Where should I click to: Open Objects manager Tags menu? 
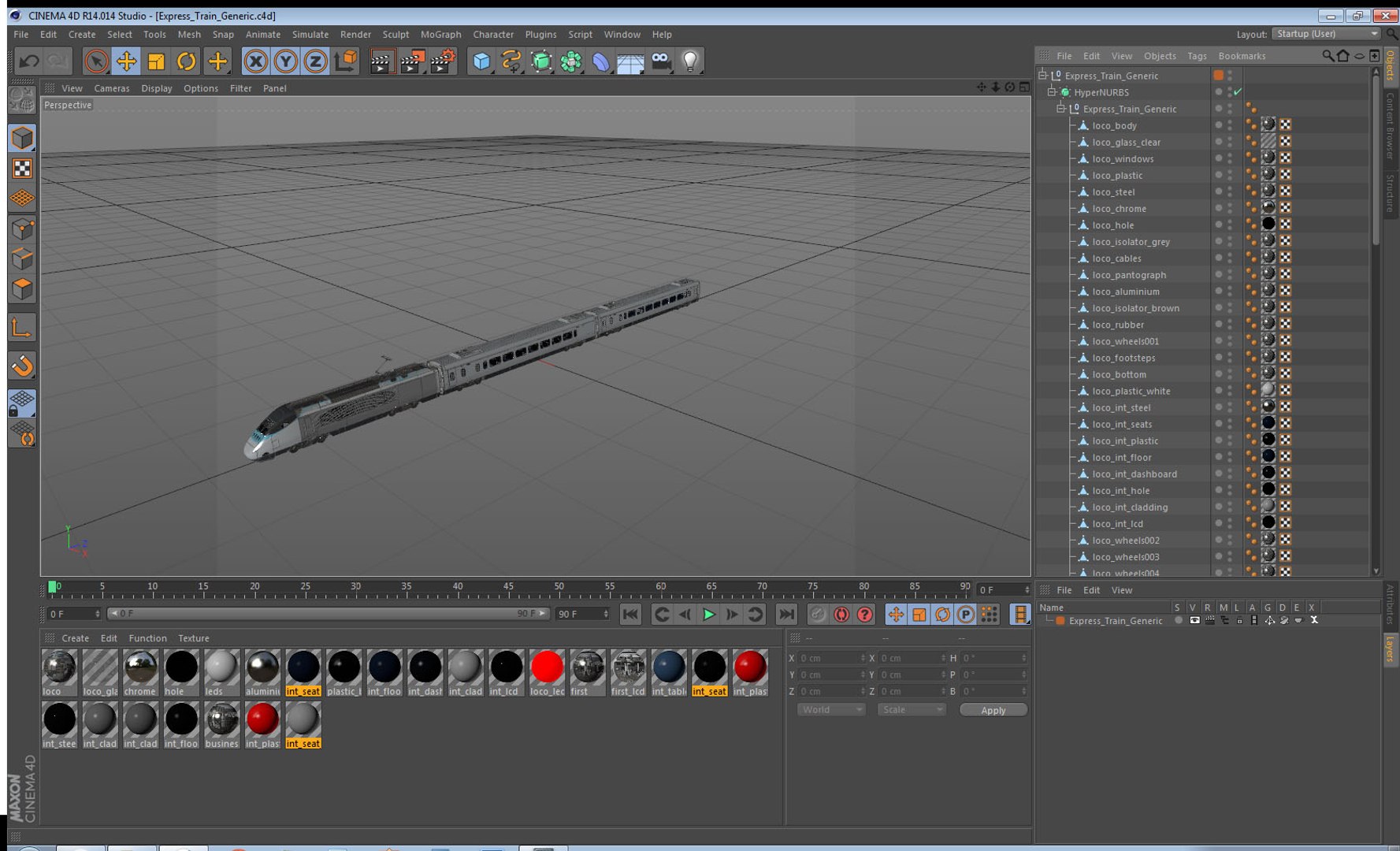(1197, 56)
